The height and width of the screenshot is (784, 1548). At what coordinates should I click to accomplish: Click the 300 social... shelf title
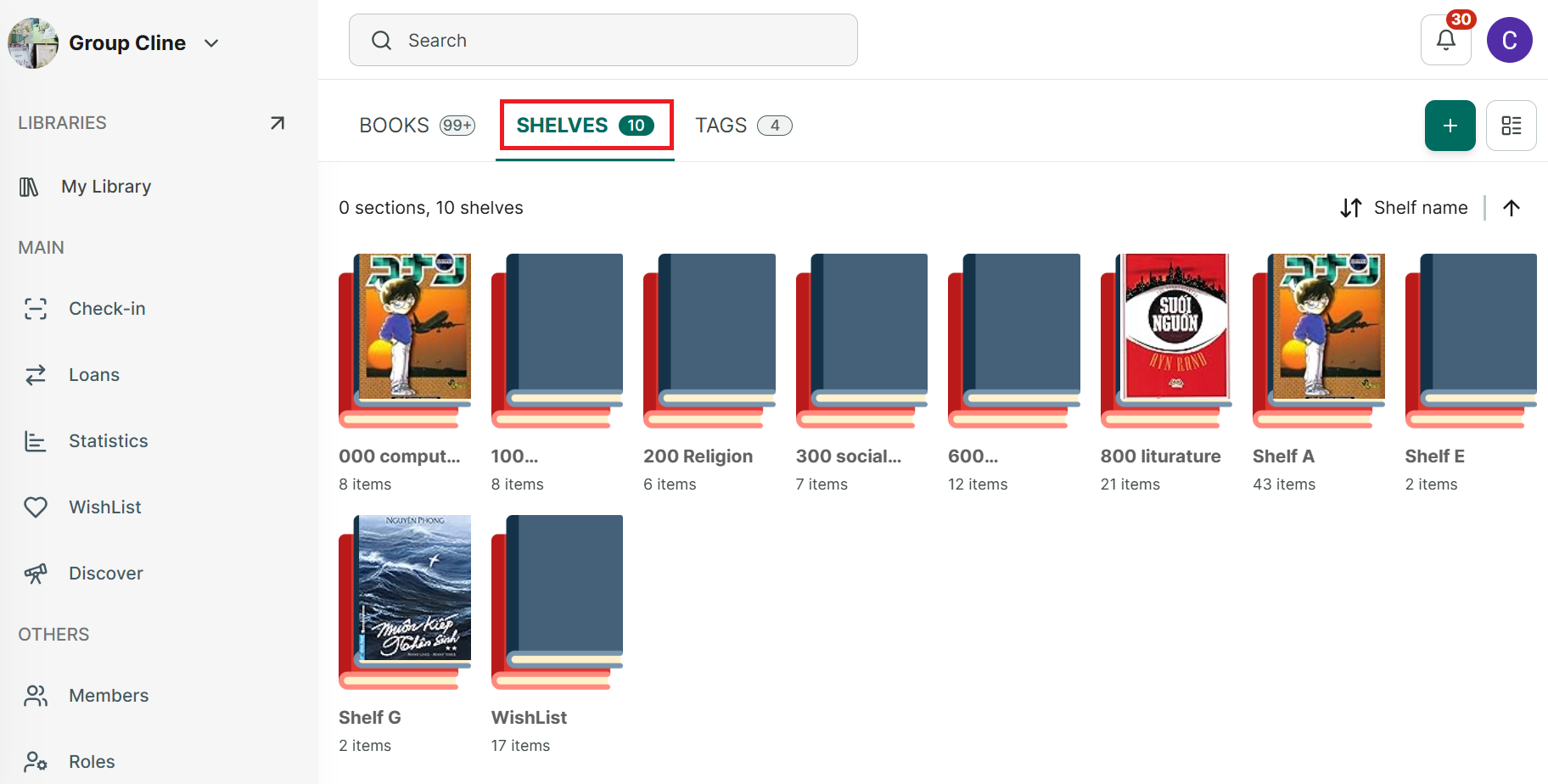[849, 456]
